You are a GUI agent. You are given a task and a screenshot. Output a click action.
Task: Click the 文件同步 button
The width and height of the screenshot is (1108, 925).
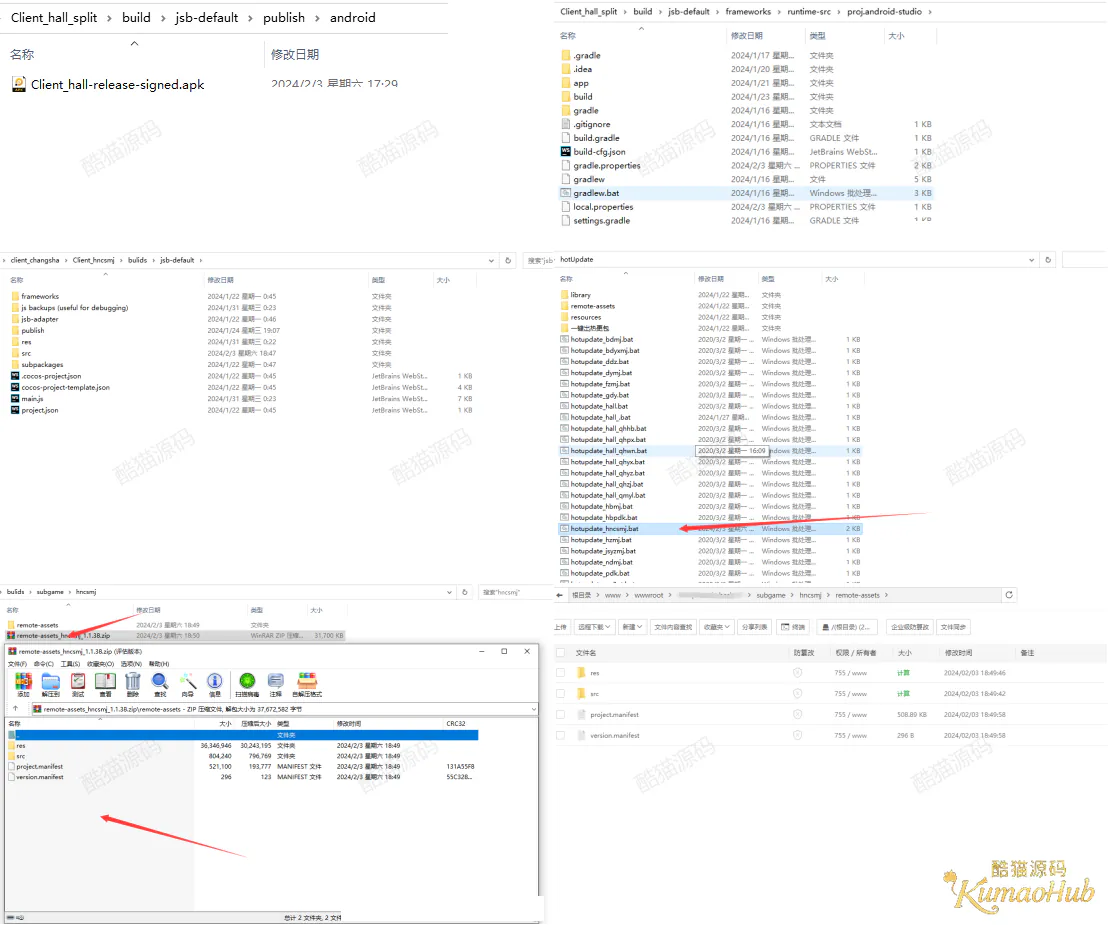(x=953, y=627)
